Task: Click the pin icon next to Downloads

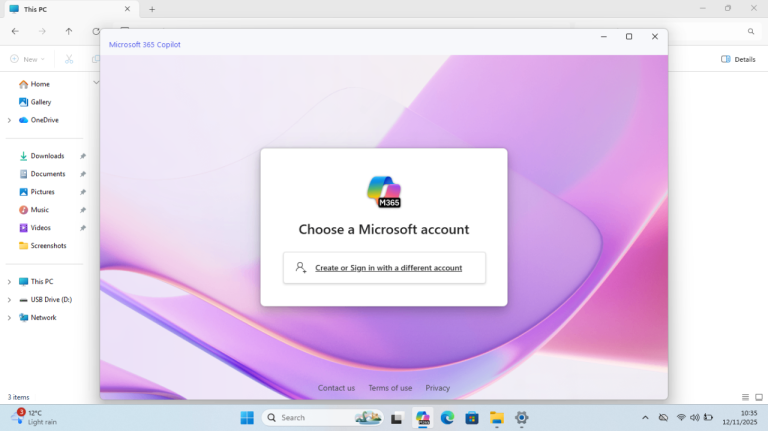Action: coord(83,156)
